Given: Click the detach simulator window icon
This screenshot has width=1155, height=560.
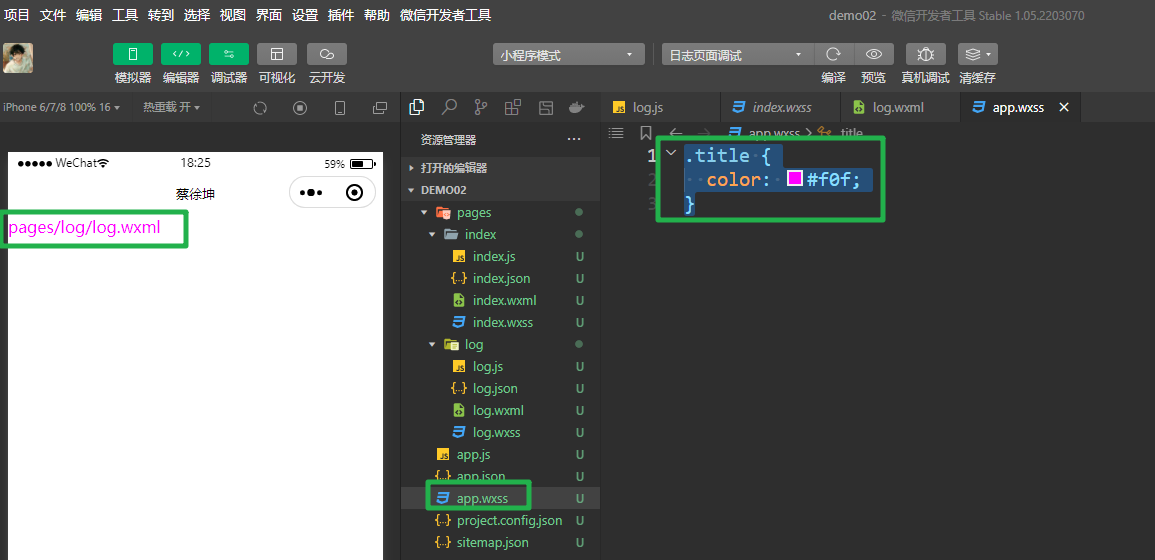Looking at the screenshot, I should [x=380, y=108].
